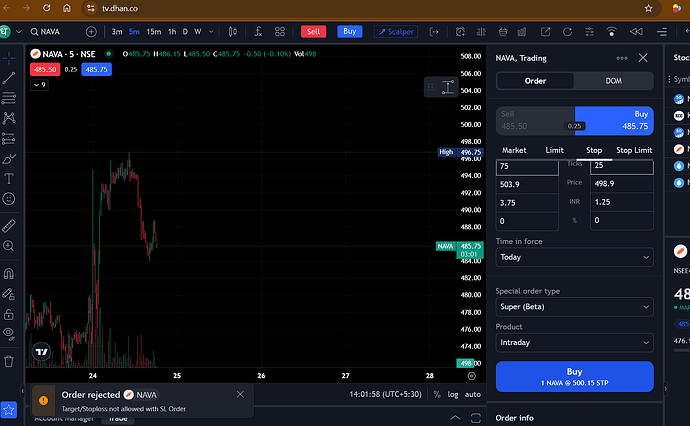Open the Fibonacci retracement tools
The height and width of the screenshot is (426, 690).
click(8, 98)
